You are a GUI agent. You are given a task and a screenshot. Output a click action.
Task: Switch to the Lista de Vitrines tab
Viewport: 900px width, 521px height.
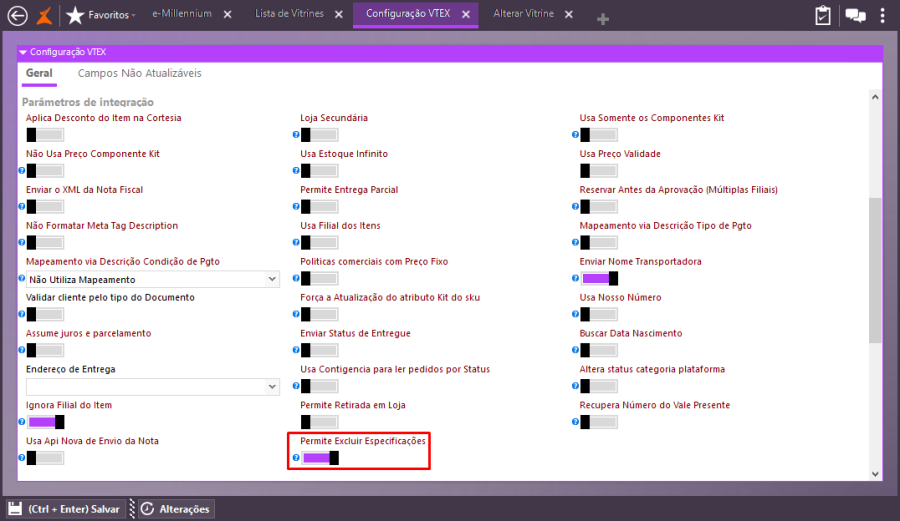tap(289, 14)
